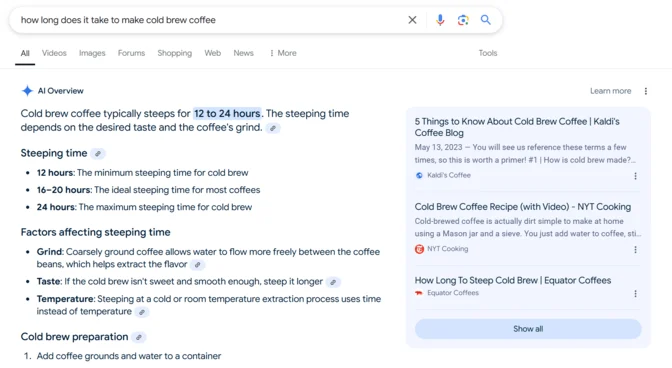672x368 pixels.
Task: Open Cold Brew Coffee Recipe NYT Cooking link
Action: click(522, 206)
